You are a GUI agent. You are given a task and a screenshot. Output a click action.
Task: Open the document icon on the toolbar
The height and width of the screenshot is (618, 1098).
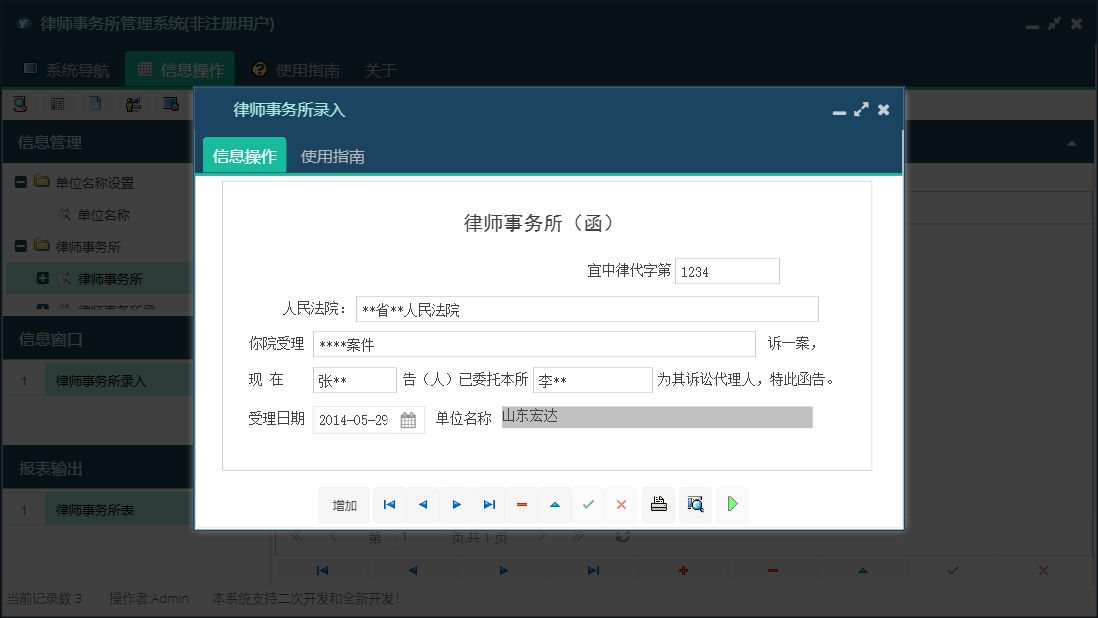[94, 104]
